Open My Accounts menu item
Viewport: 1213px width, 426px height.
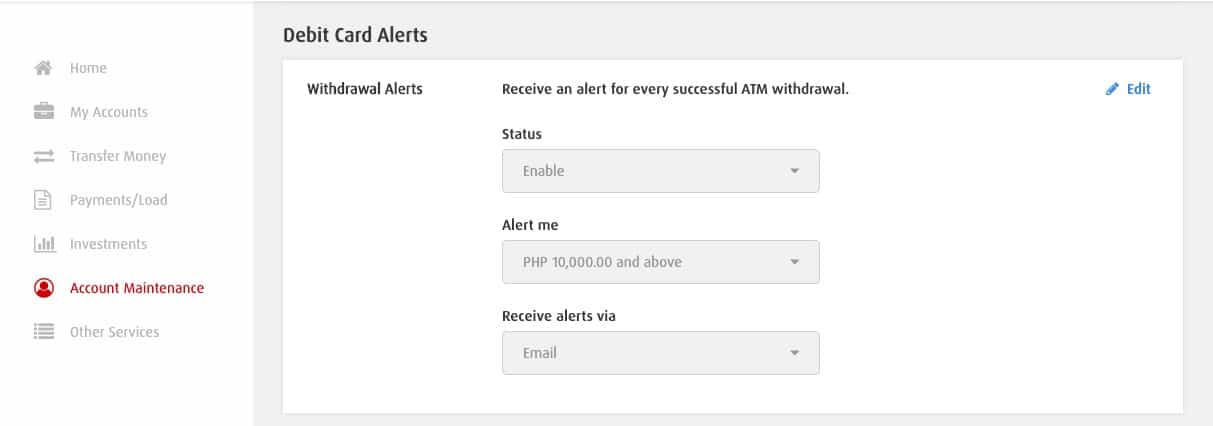(x=108, y=112)
